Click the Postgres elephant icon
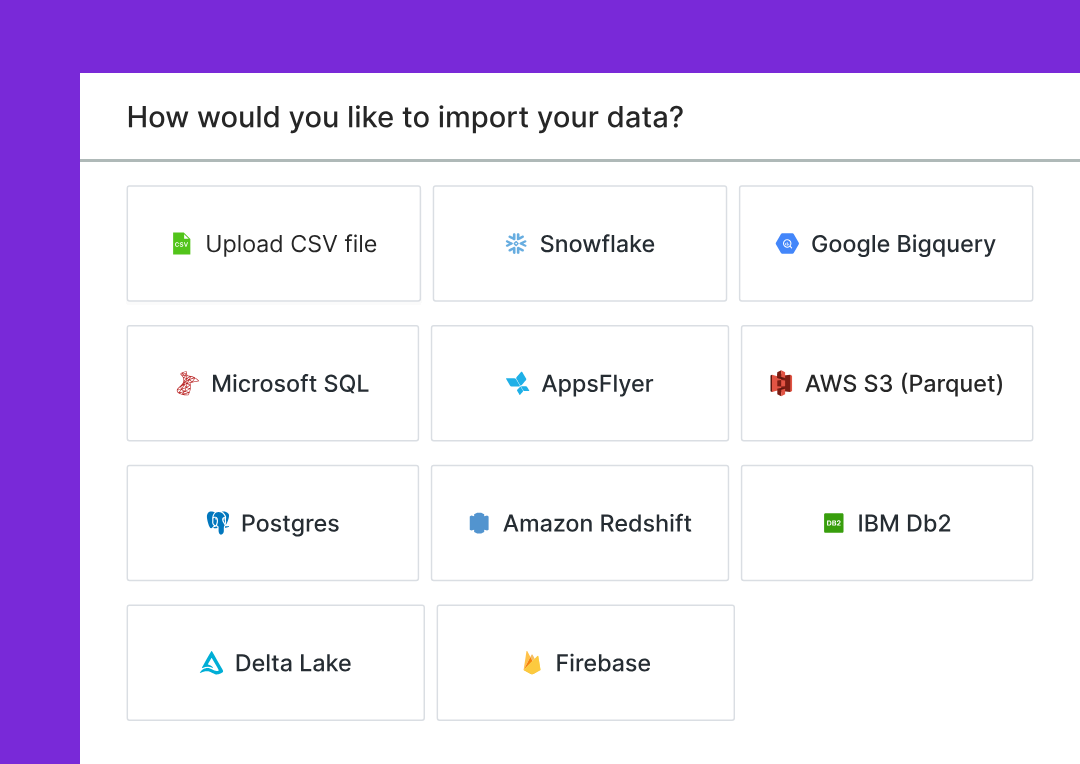Image resolution: width=1080 pixels, height=764 pixels. [217, 523]
